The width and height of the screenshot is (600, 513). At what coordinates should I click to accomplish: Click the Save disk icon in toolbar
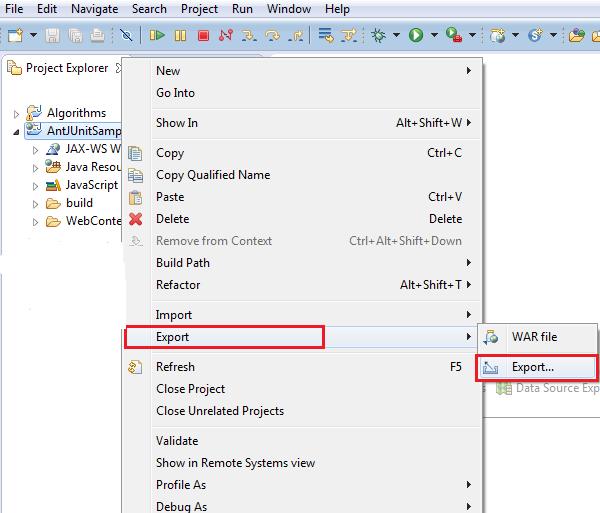point(53,36)
